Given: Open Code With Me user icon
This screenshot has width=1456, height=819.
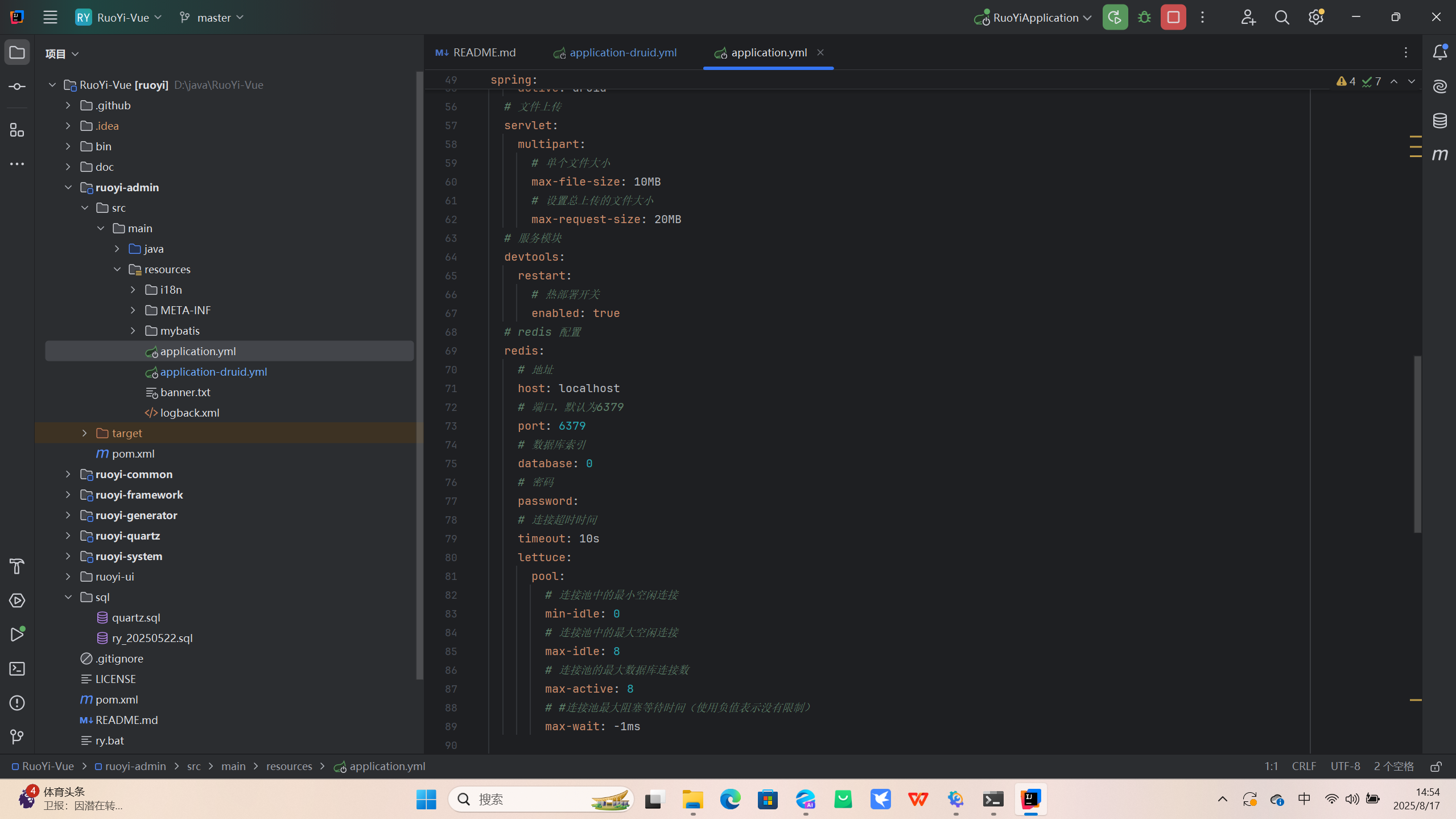Looking at the screenshot, I should [x=1248, y=17].
